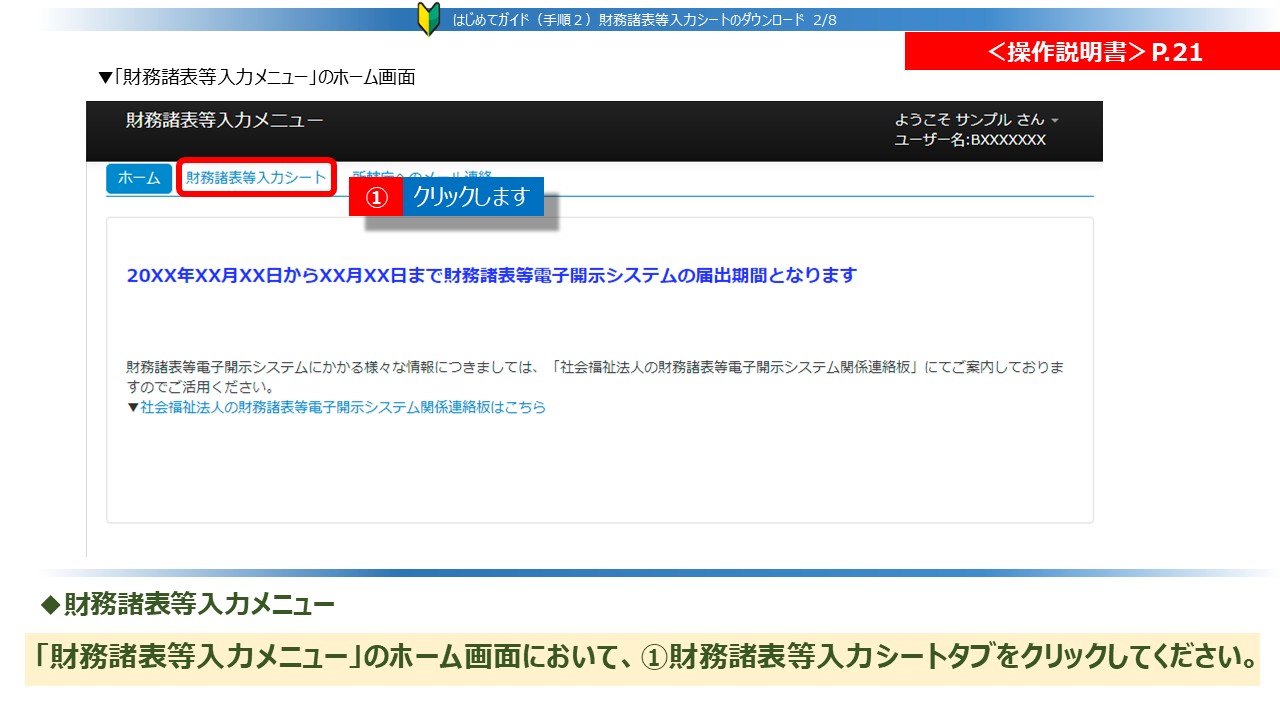Click the ▼「財務諸表等入力メニュー」のホーム画面 caption
Screen dimensions: 1280x720
click(x=256, y=77)
